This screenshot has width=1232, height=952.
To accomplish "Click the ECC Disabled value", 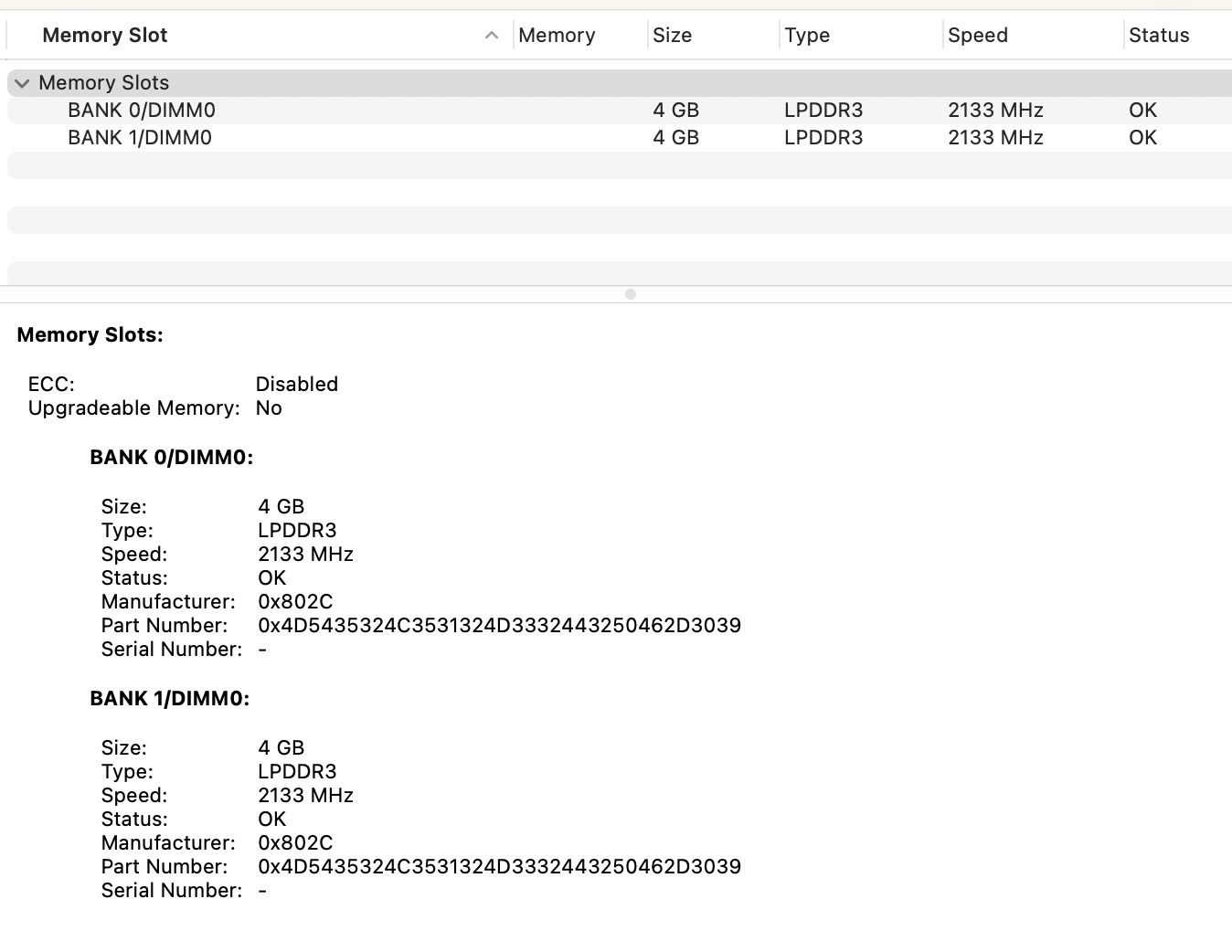I will (x=297, y=385).
